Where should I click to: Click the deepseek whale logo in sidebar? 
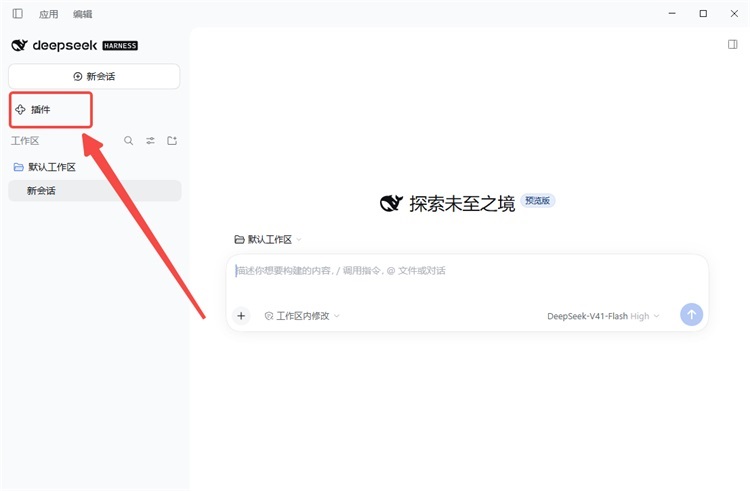[x=20, y=45]
